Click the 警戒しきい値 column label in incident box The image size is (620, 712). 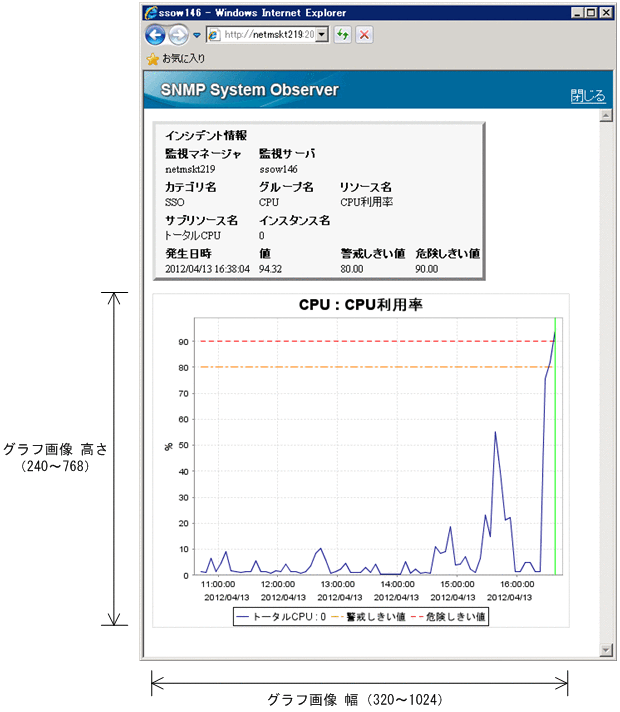(x=373, y=253)
